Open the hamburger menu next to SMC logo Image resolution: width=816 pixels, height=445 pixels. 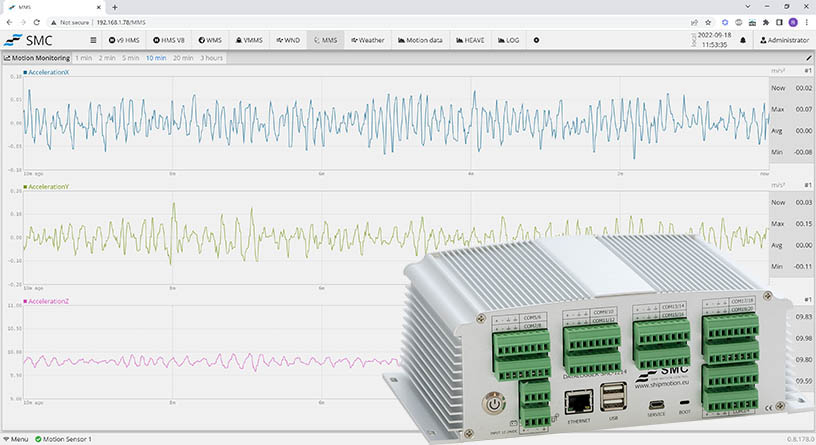pyautogui.click(x=93, y=40)
